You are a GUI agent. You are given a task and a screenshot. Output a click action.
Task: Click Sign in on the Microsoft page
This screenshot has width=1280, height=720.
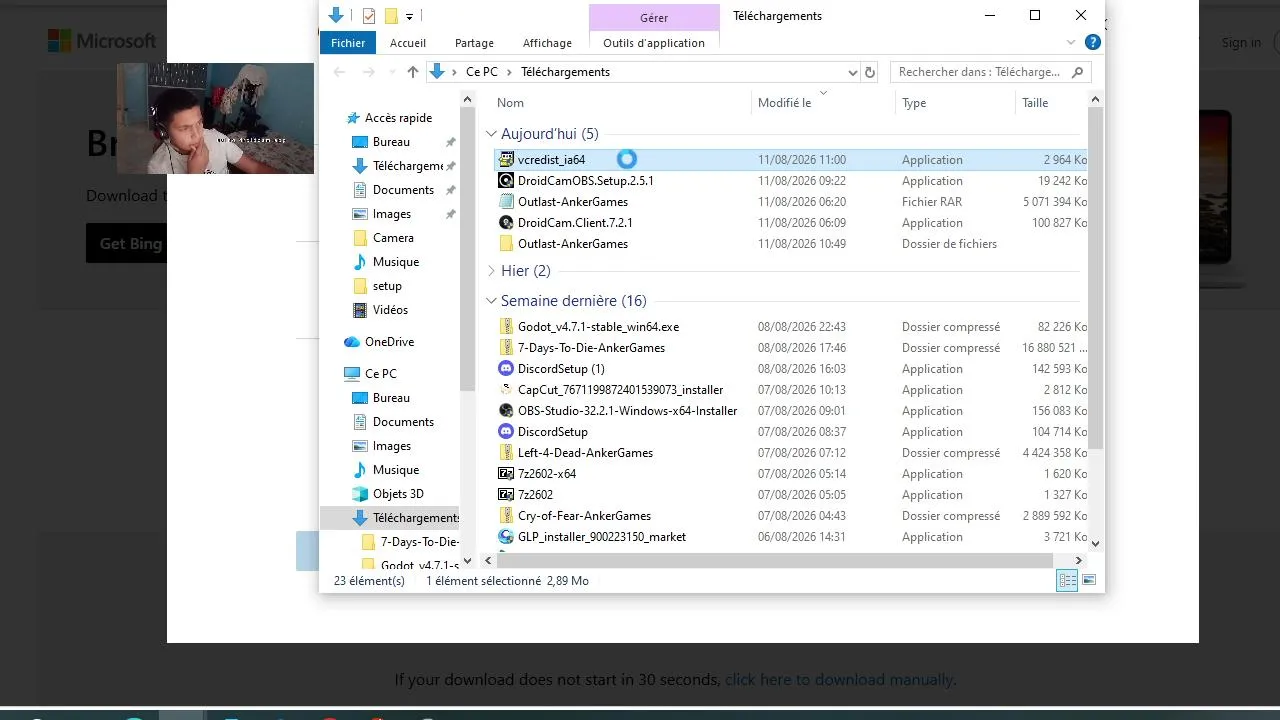click(1241, 42)
